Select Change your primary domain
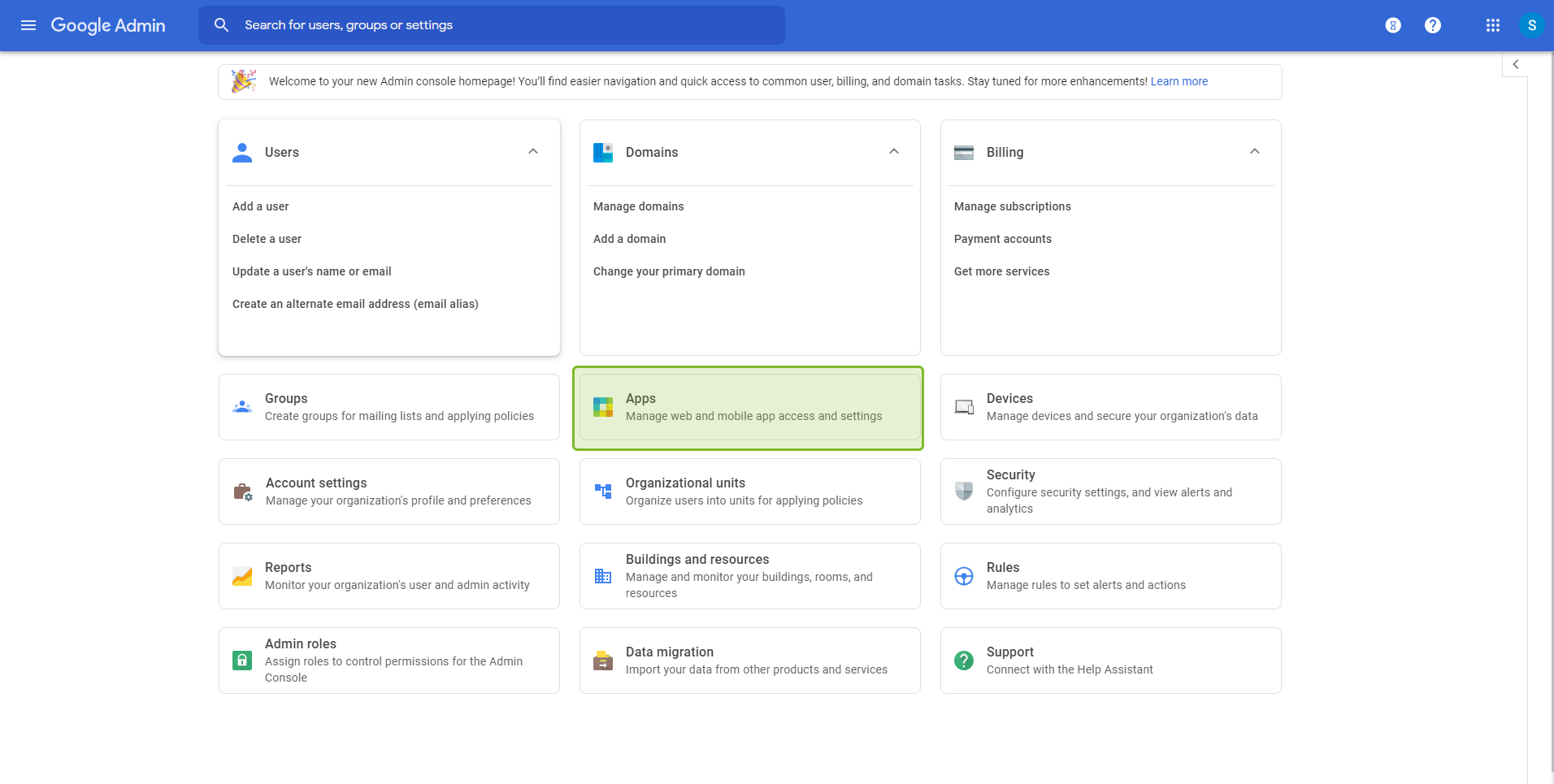 669,271
